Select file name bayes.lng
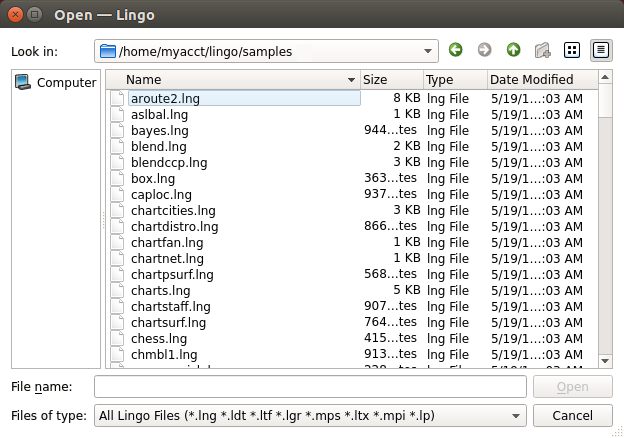 [160, 130]
